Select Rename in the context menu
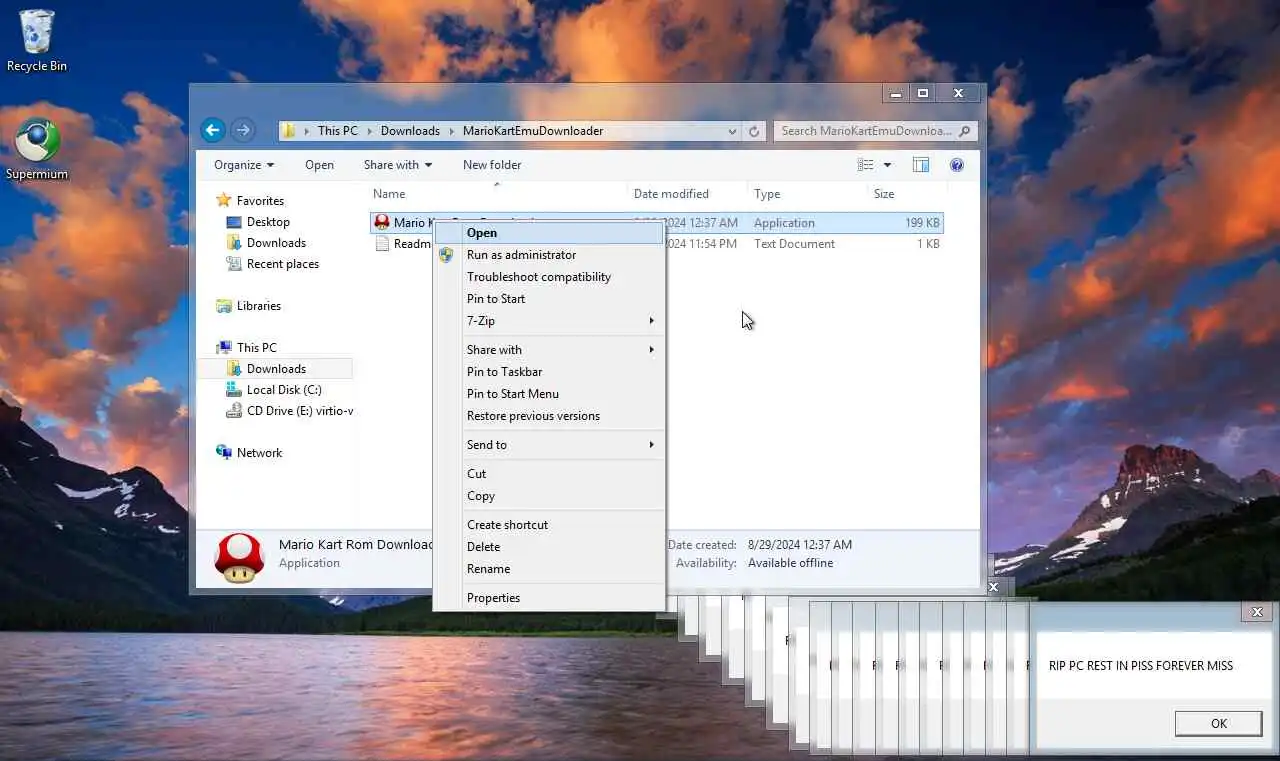 pyautogui.click(x=549, y=569)
